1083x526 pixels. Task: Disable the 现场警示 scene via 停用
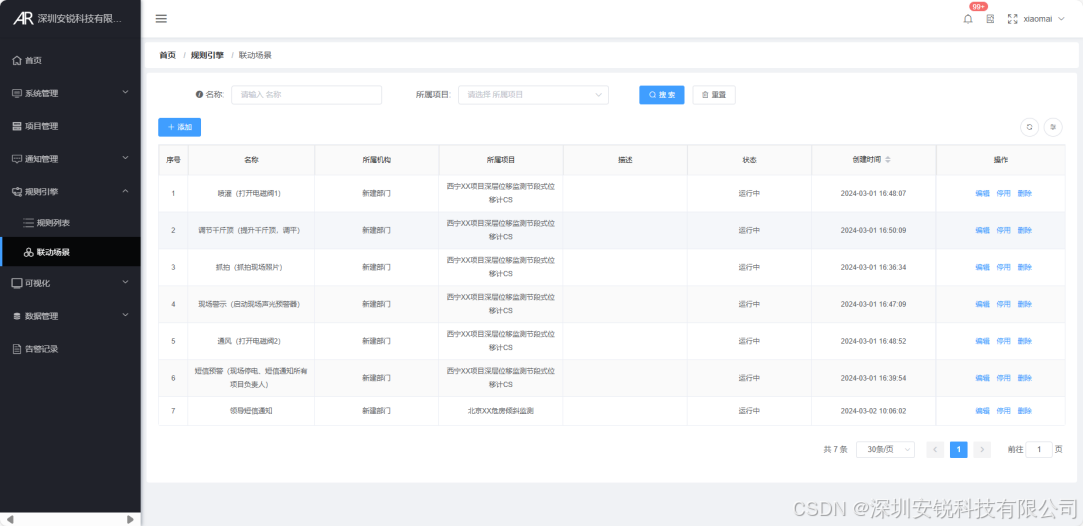[x=1004, y=304]
